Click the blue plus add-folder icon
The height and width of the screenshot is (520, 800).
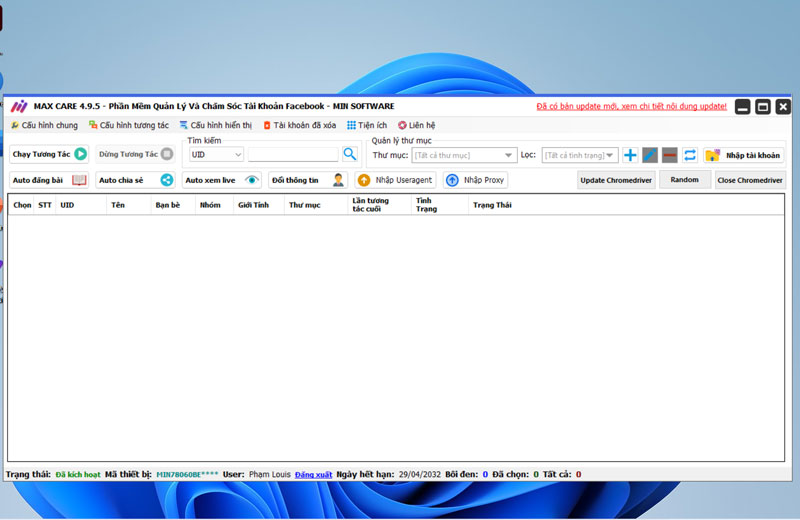coord(630,155)
